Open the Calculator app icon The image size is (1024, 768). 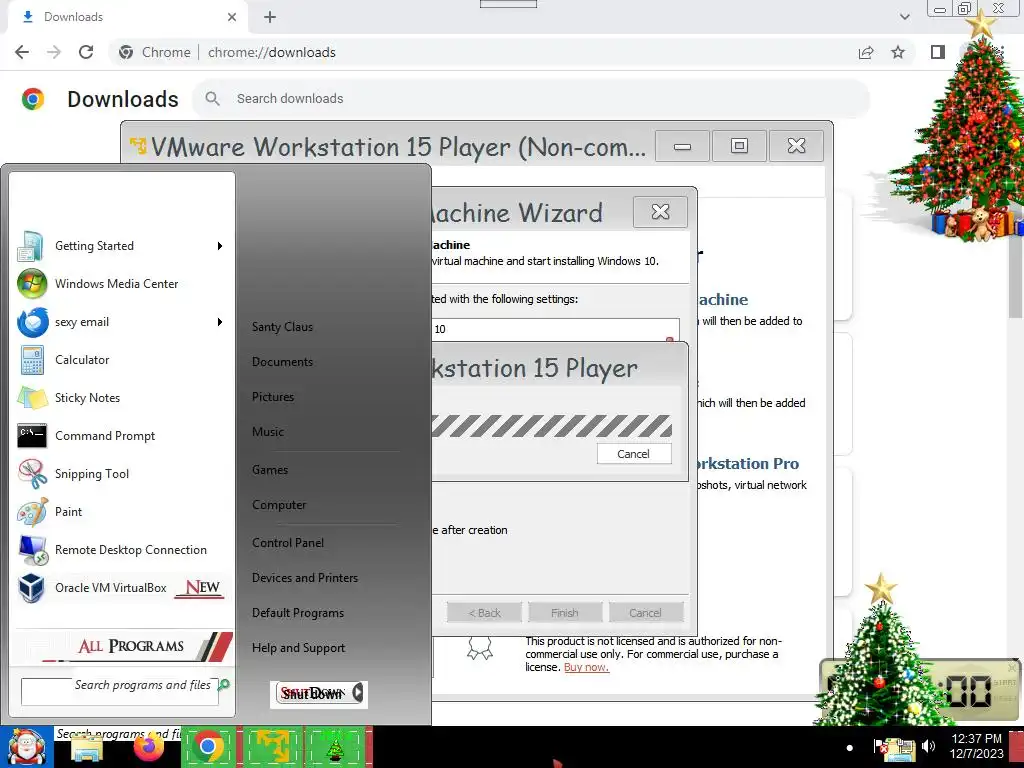click(x=32, y=360)
